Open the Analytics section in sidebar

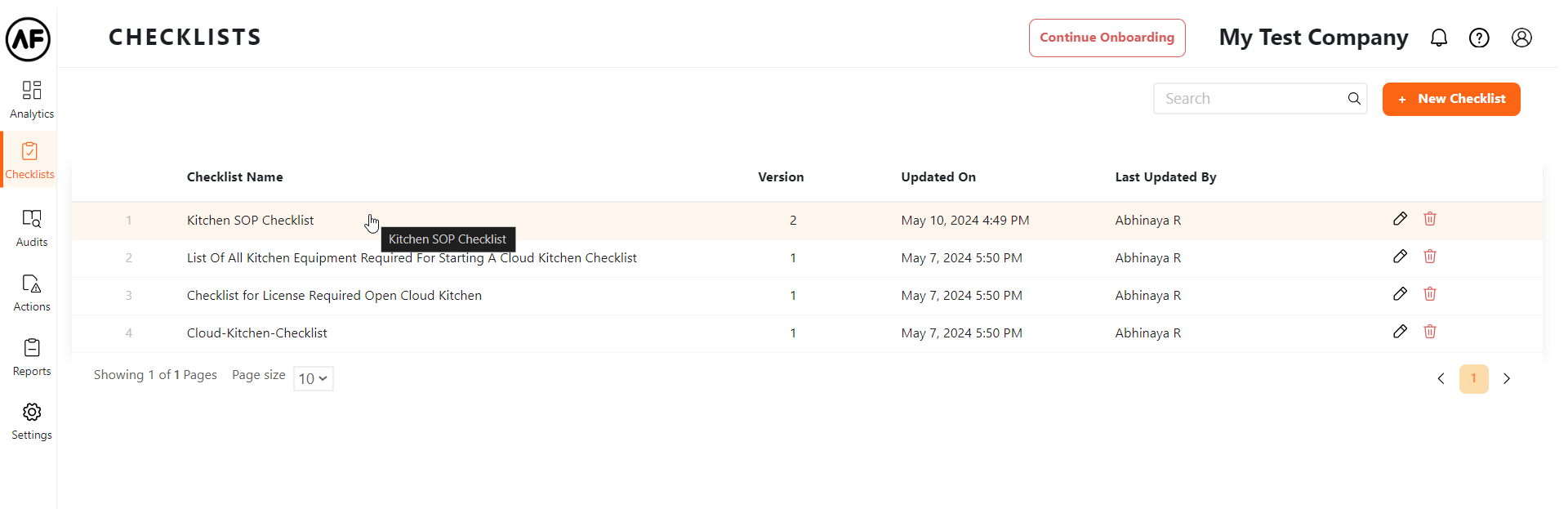pyautogui.click(x=31, y=100)
